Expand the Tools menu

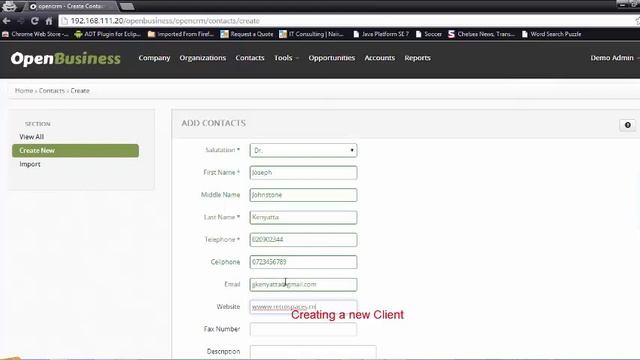pos(286,58)
